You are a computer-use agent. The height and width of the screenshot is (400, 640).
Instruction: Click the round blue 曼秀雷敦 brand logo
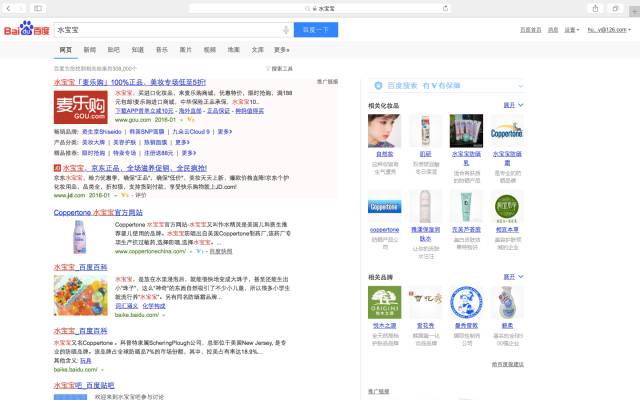pyautogui.click(x=466, y=302)
